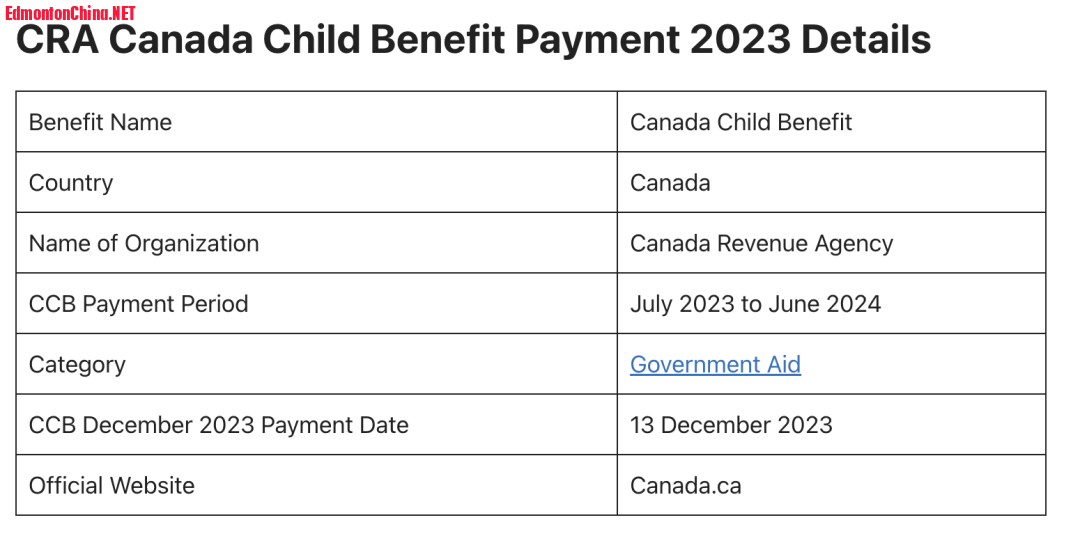The height and width of the screenshot is (543, 1080).
Task: Click the Canada.ca website text
Action: pos(686,486)
